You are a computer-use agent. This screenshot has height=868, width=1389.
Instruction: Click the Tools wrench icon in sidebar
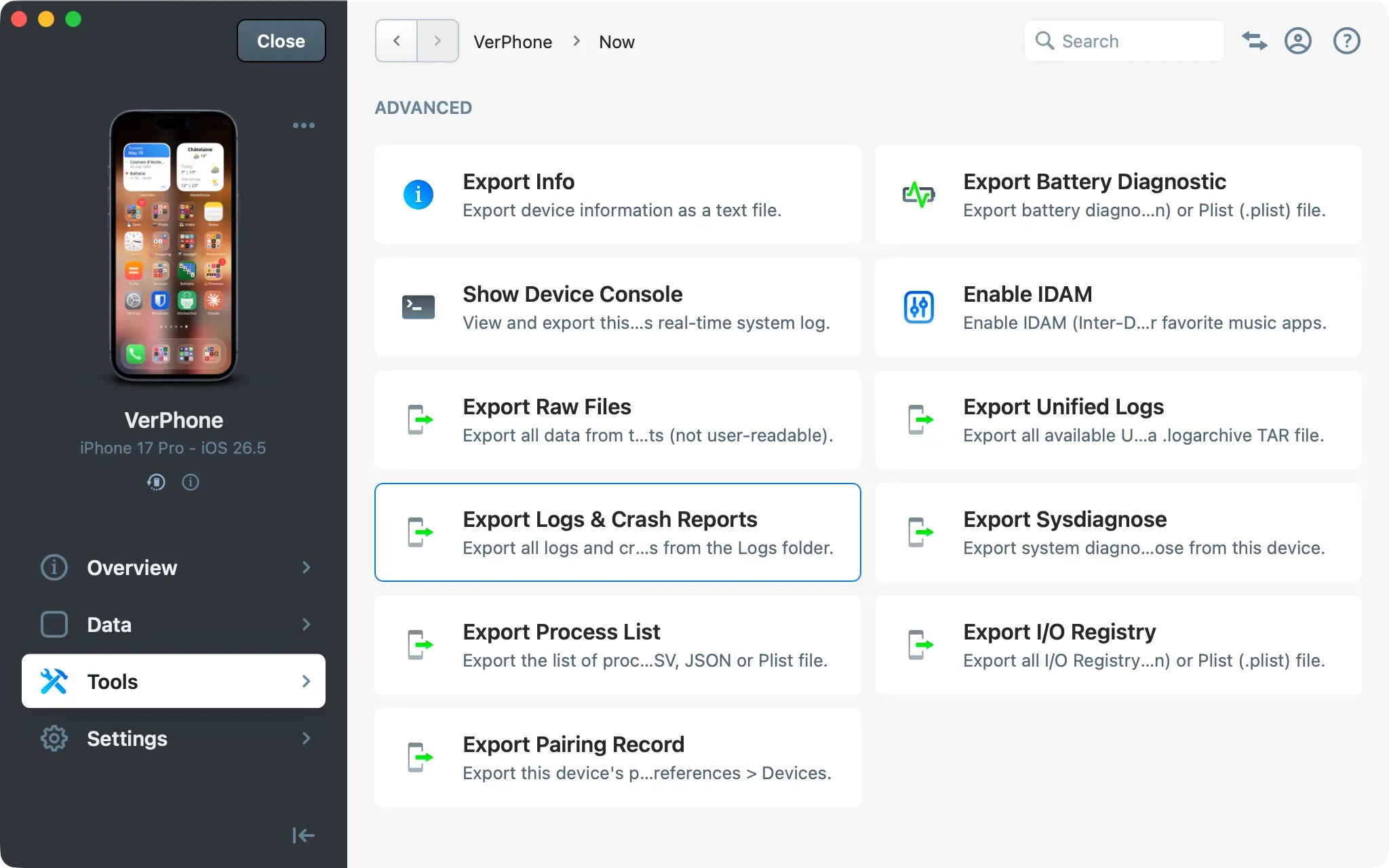pos(54,682)
